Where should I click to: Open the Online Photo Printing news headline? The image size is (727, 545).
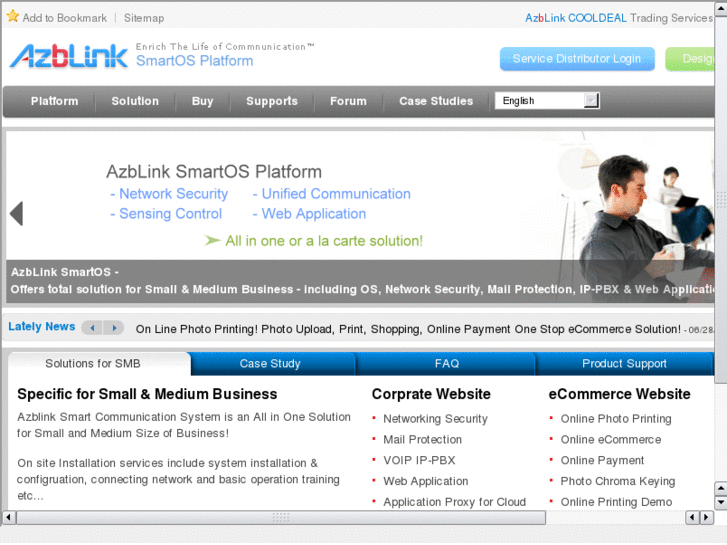pos(408,329)
